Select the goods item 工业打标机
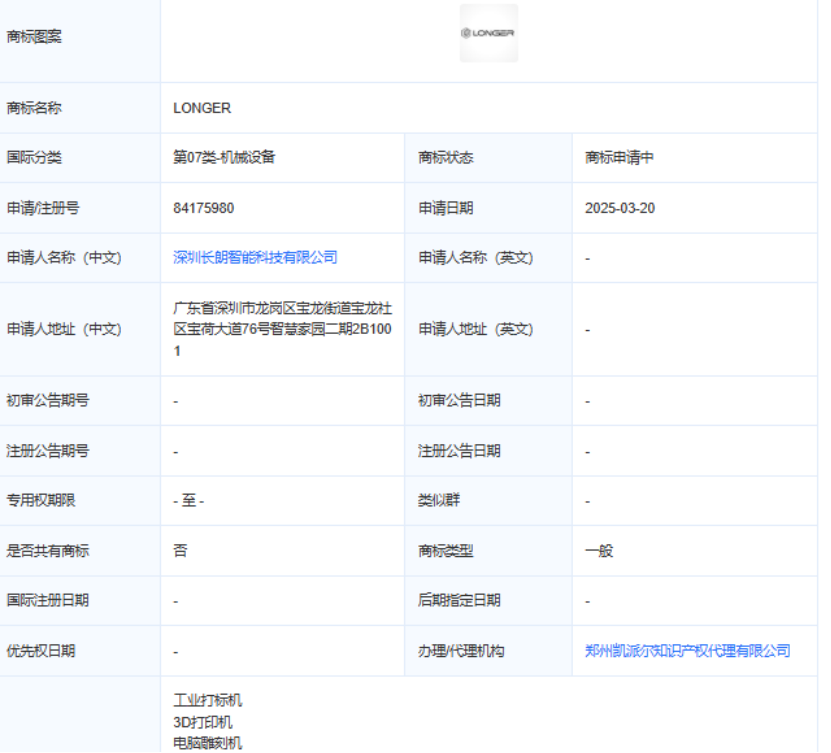831x753 pixels. (208, 701)
